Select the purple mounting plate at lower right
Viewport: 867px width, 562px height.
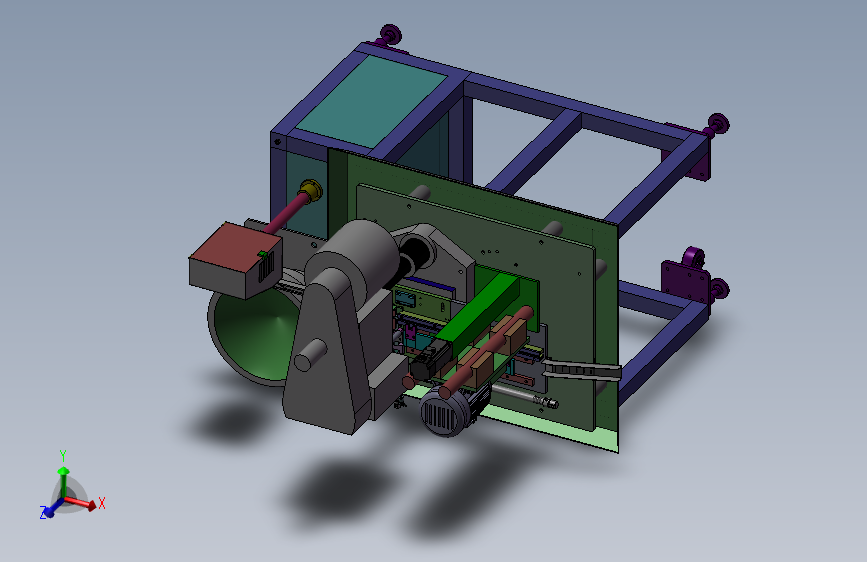[x=686, y=281]
